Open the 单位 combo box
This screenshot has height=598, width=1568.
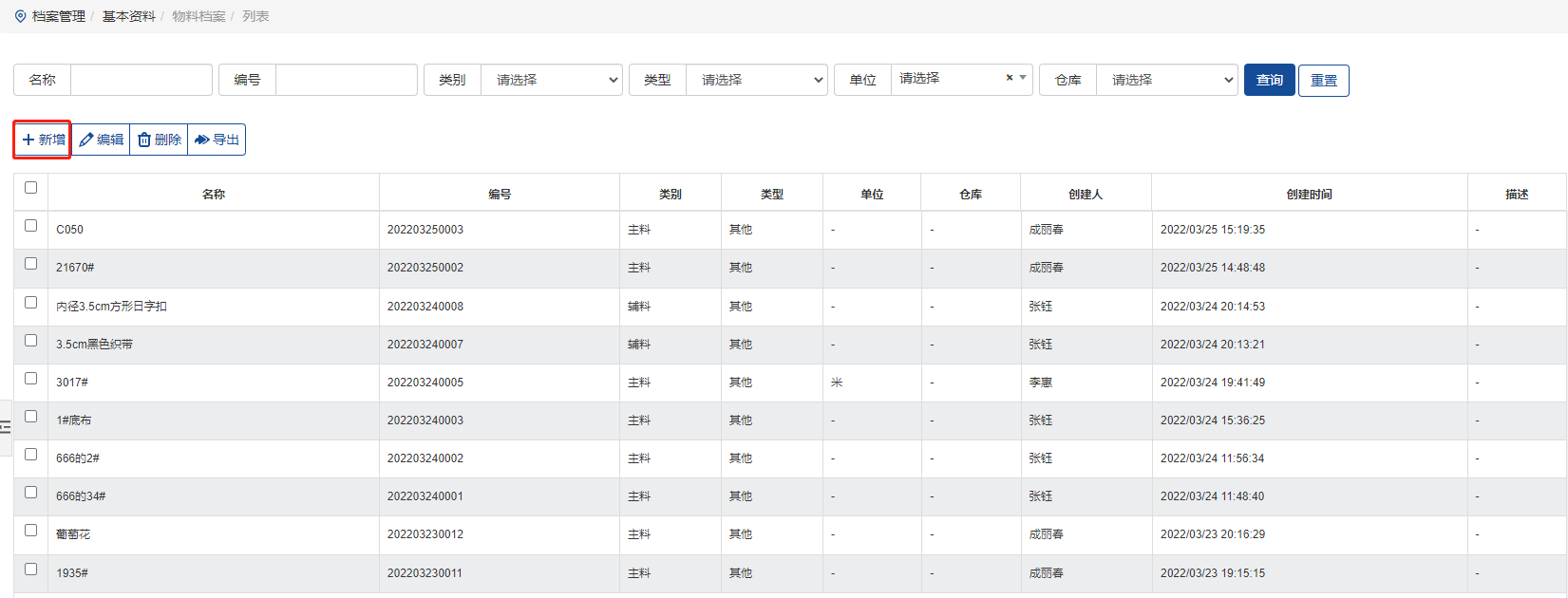coord(950,79)
